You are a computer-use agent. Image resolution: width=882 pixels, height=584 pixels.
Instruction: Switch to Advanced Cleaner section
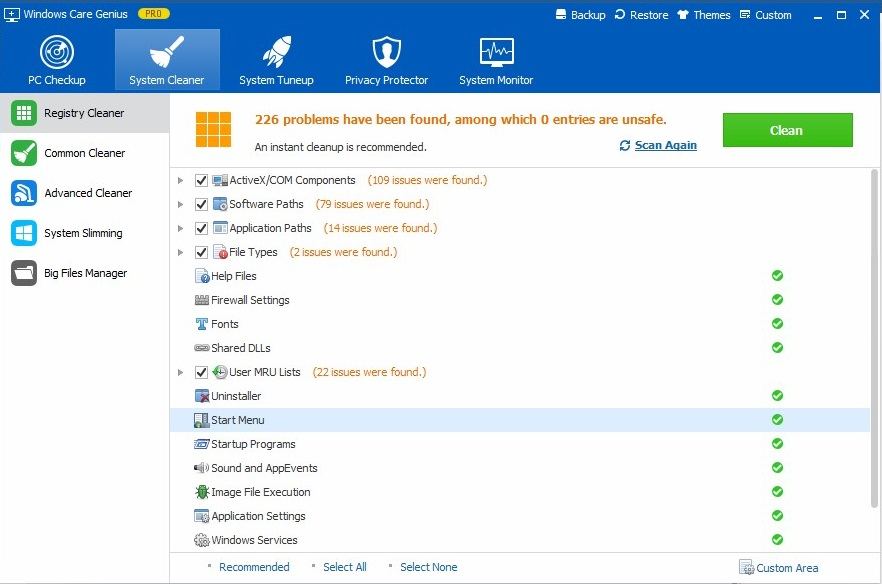84,193
